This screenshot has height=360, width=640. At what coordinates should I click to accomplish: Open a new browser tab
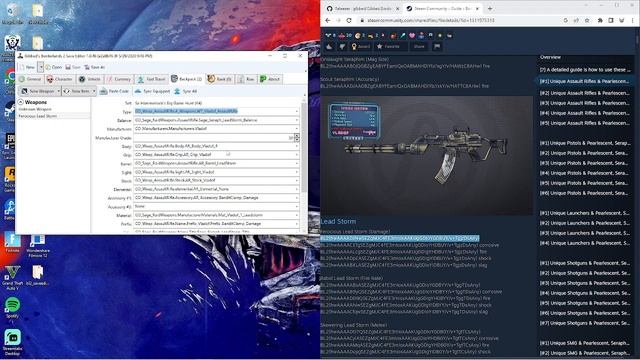click(x=490, y=9)
